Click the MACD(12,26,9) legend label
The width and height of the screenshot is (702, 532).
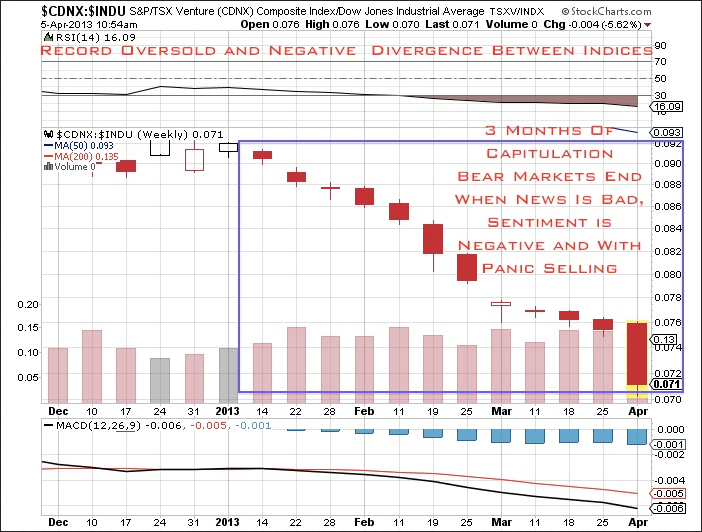click(98, 425)
